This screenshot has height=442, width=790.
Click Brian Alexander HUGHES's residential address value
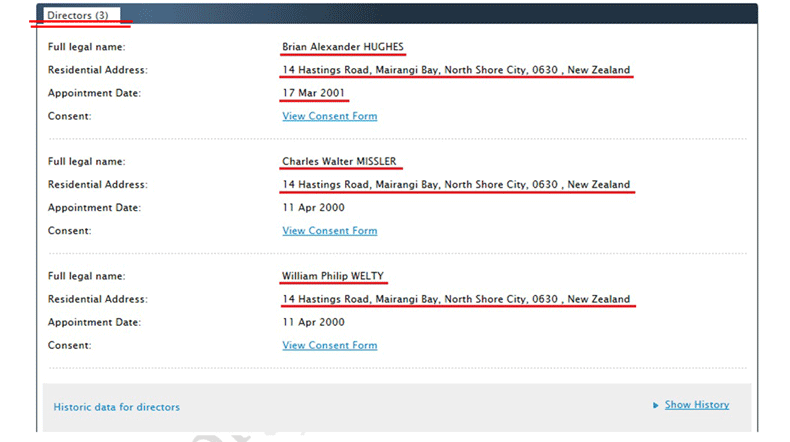pyautogui.click(x=456, y=70)
